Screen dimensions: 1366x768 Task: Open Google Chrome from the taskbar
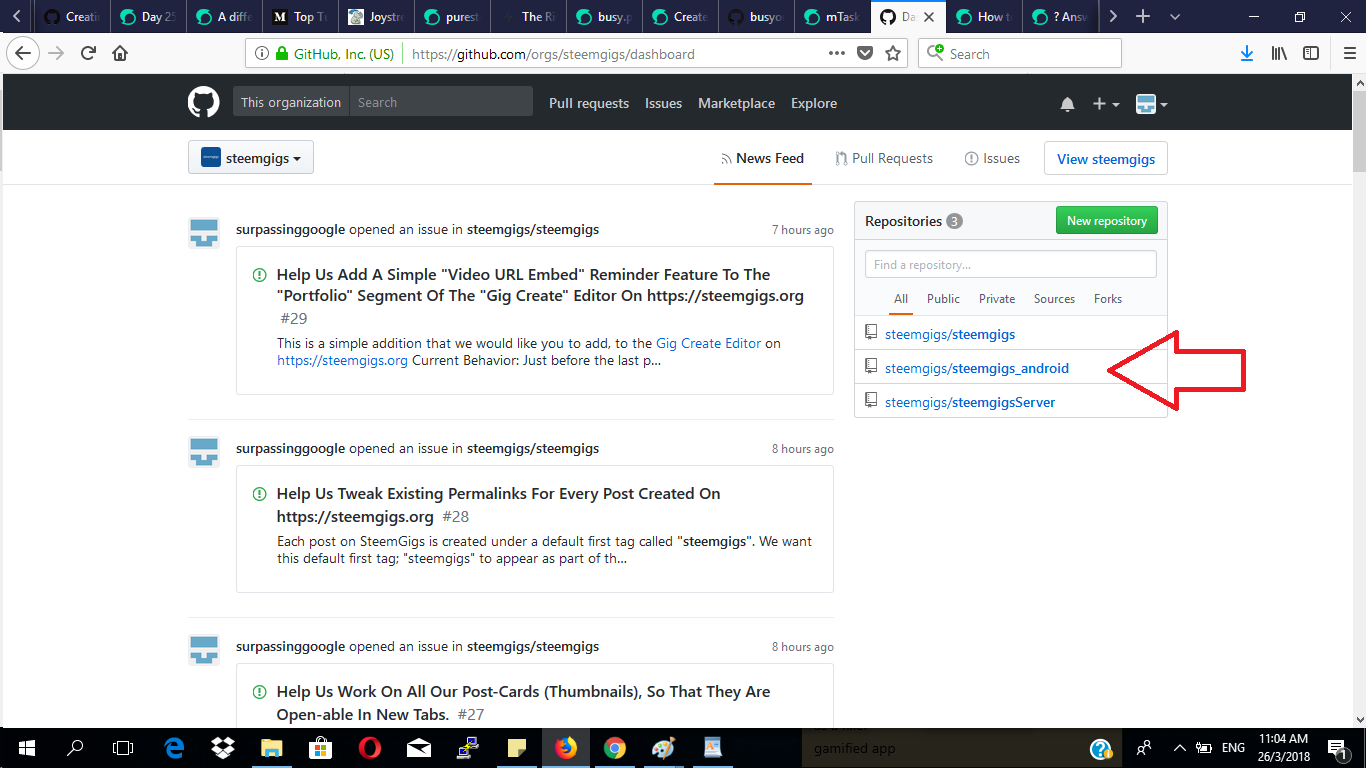coord(614,748)
